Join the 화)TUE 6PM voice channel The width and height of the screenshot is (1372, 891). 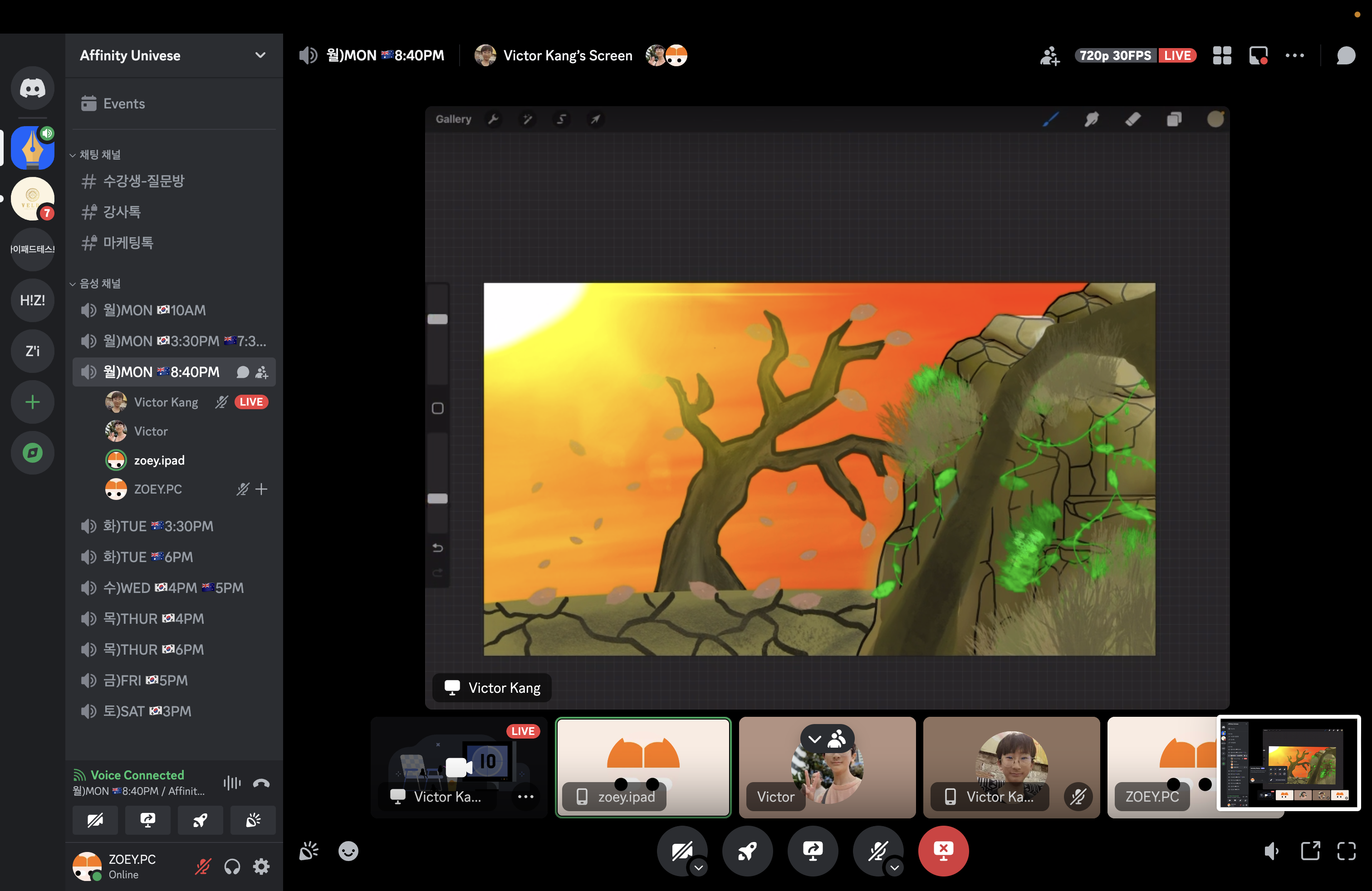(x=147, y=557)
